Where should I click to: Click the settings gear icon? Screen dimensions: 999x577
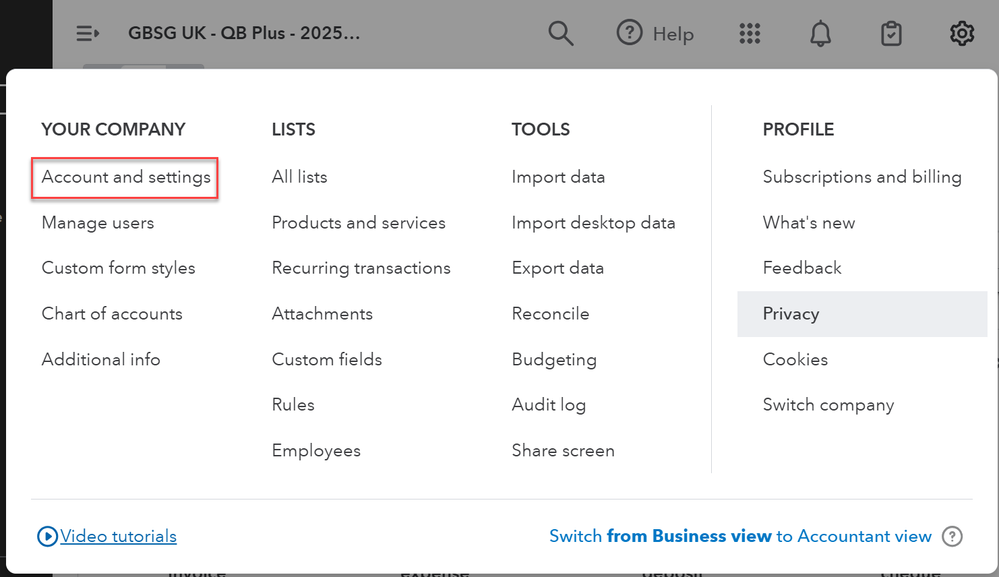pos(962,33)
